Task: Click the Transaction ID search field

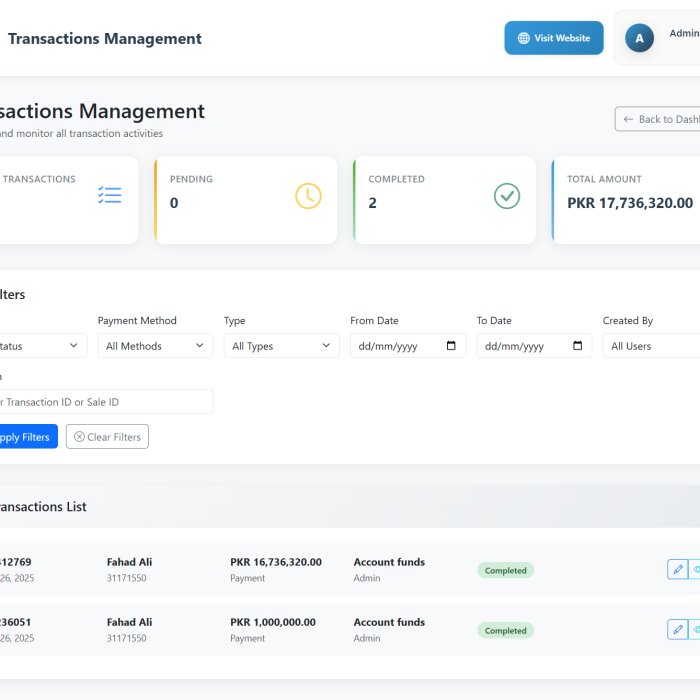Action: (105, 402)
